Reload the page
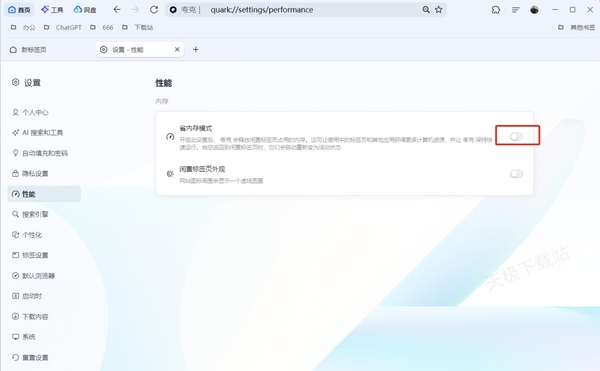This screenshot has width=600, height=371. pos(154,10)
